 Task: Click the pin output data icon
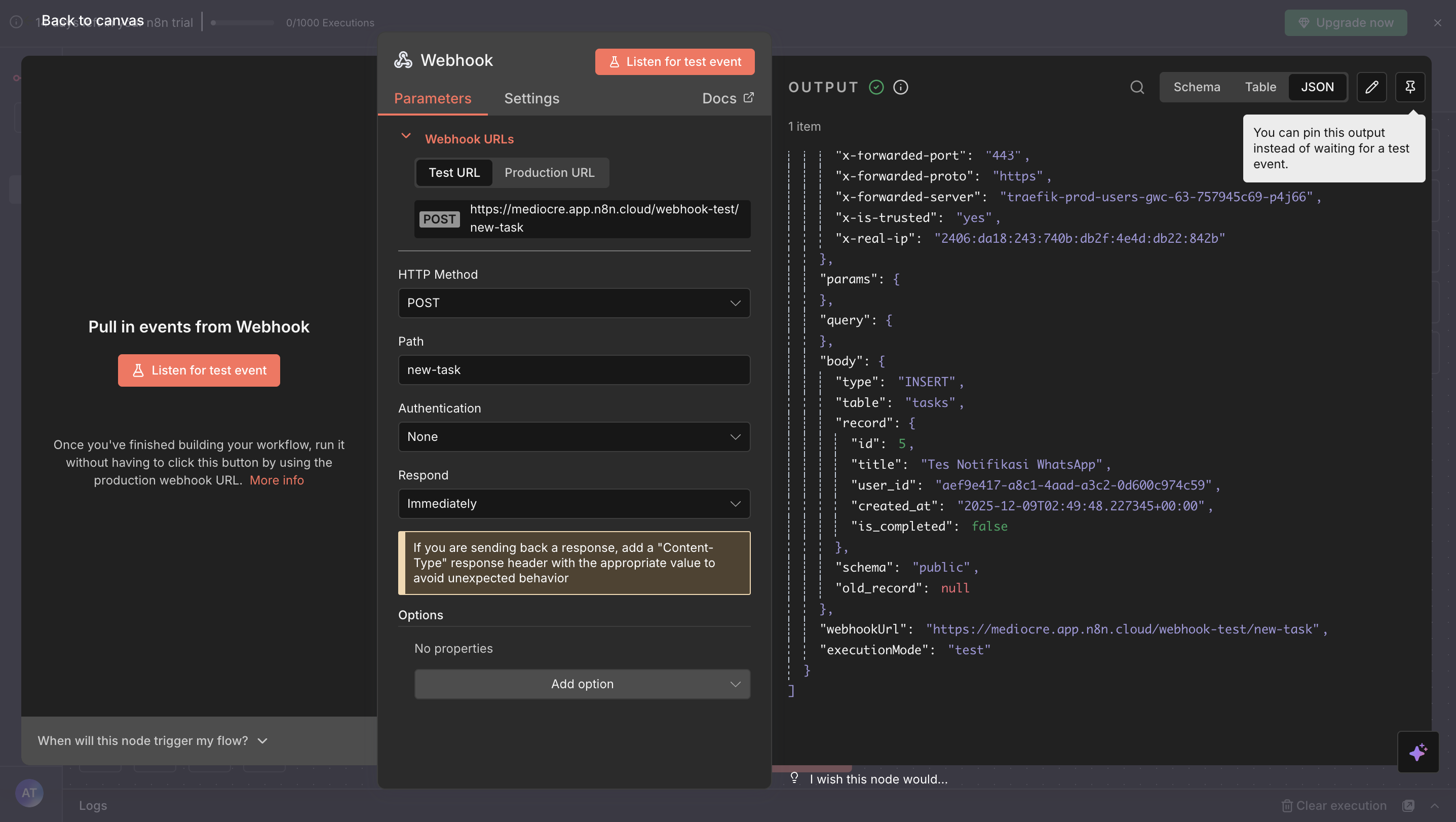(1410, 87)
